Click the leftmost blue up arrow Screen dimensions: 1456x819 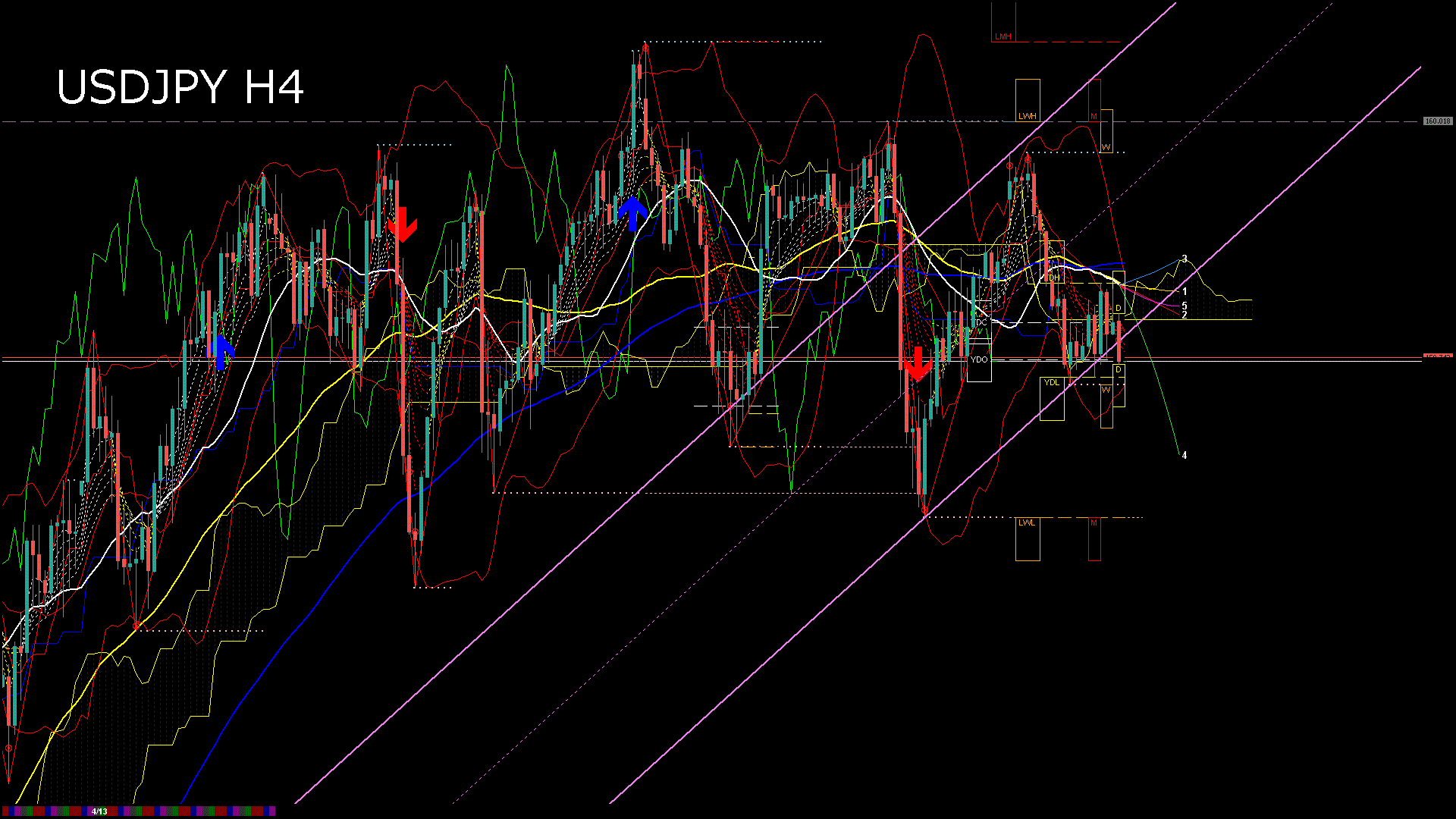tap(221, 353)
